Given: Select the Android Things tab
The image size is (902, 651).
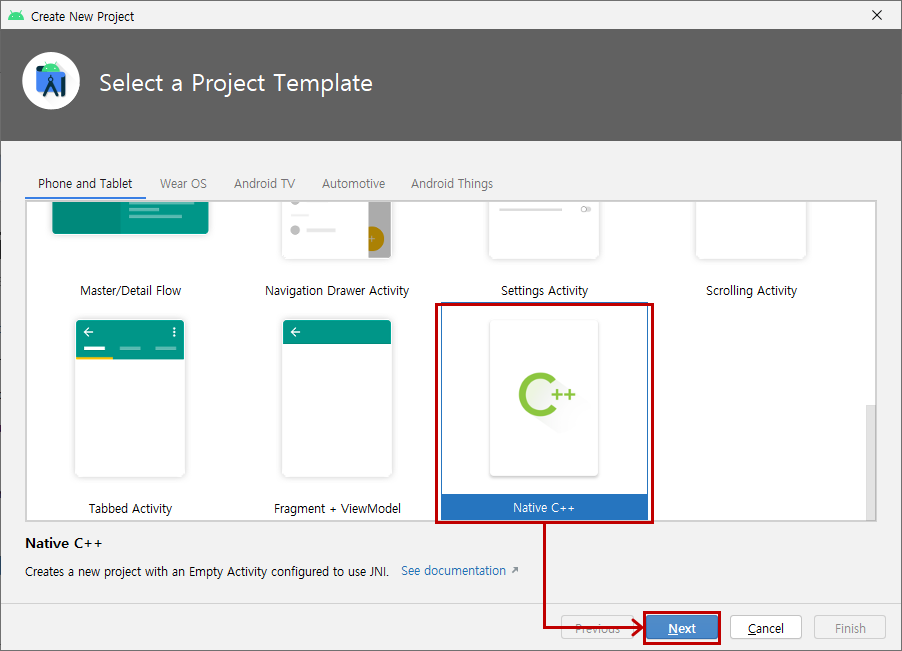Looking at the screenshot, I should tap(452, 183).
